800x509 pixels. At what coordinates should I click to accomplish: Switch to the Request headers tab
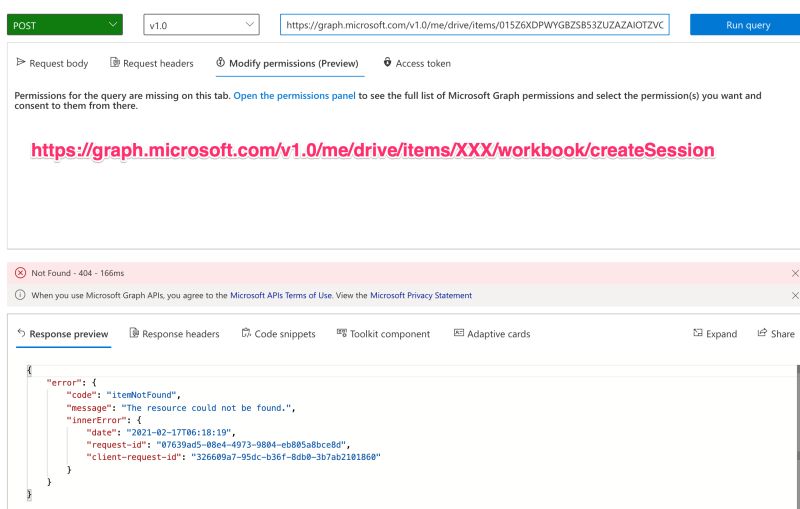click(x=152, y=63)
